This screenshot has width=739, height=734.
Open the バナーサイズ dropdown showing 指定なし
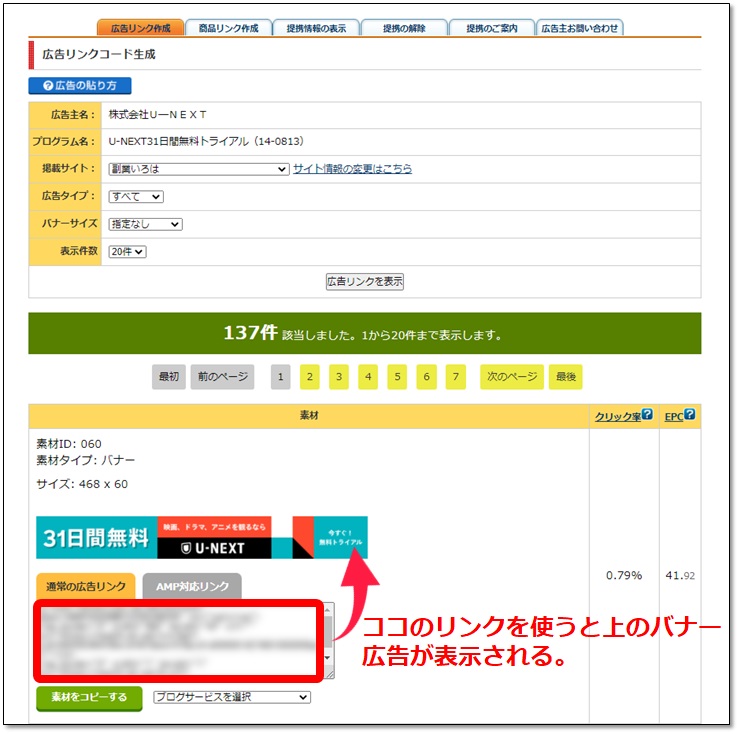tap(146, 224)
